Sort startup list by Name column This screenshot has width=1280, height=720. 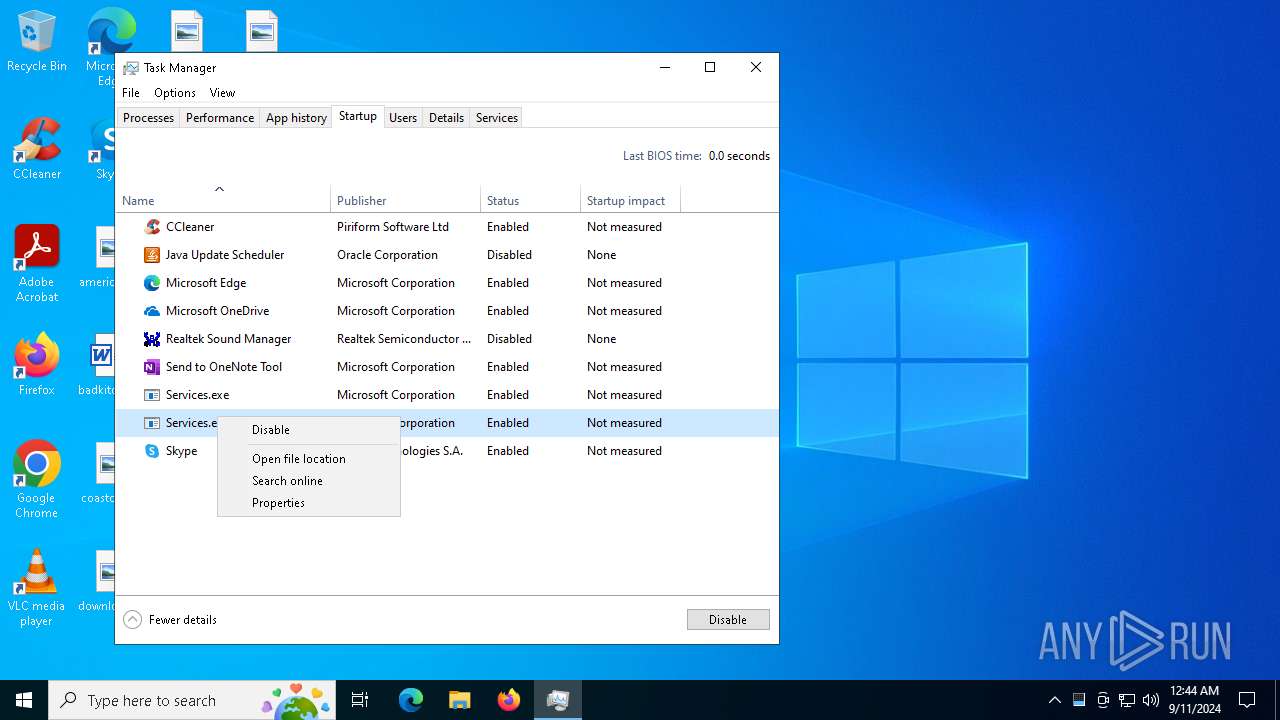[223, 200]
